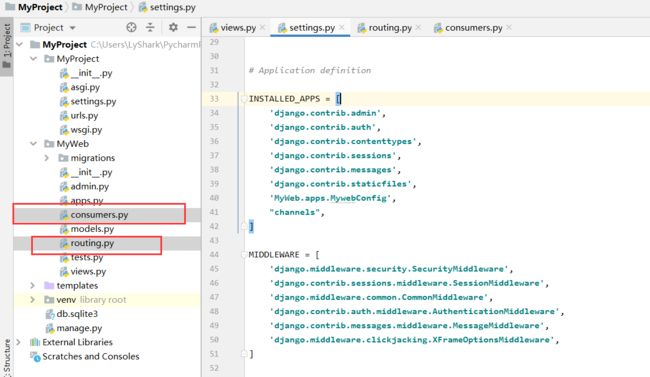
Task: Click the collapse all icon in Project panel
Action: 150,27
